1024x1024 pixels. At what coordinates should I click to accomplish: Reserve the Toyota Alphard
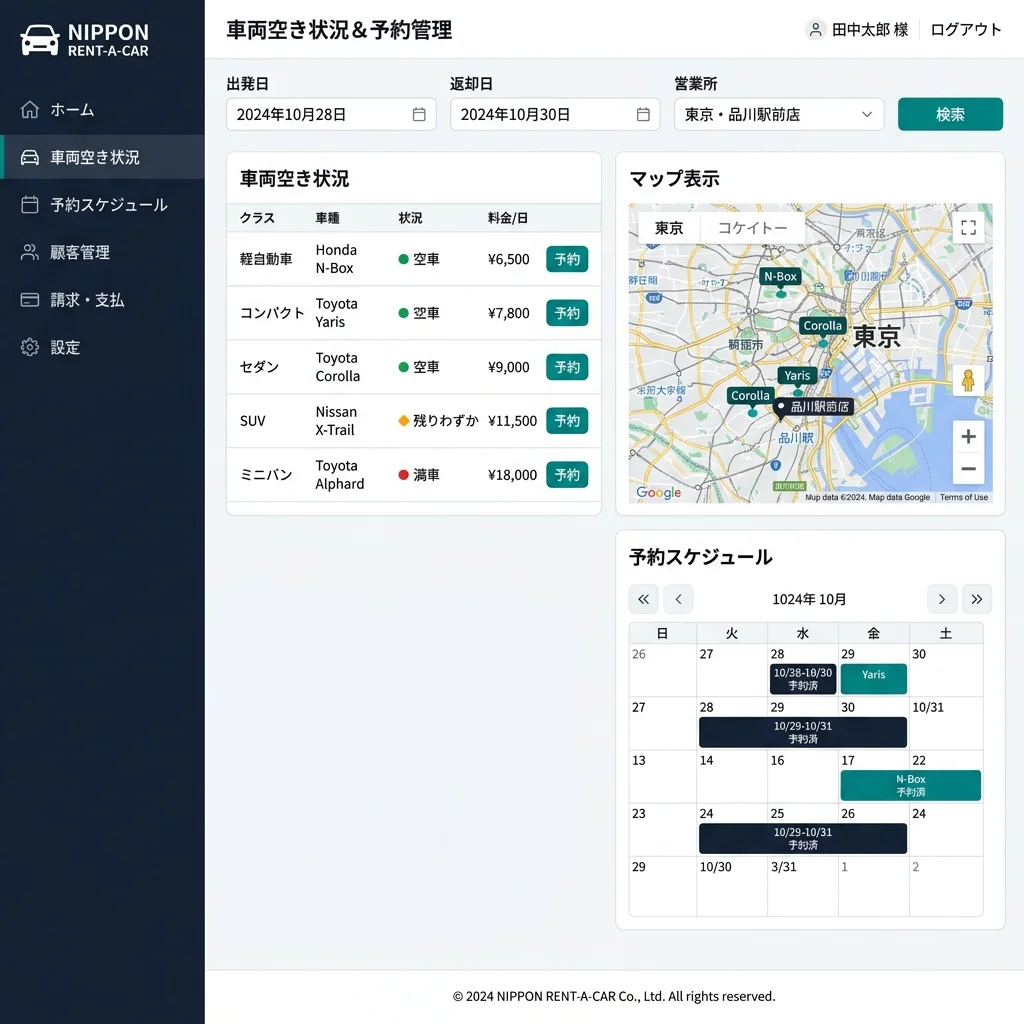pyautogui.click(x=567, y=475)
